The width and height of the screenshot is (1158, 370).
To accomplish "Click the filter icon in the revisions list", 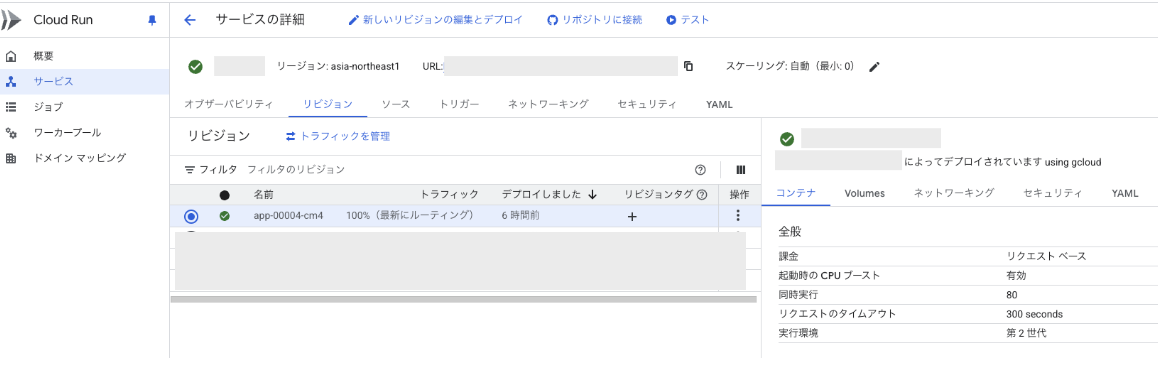I will [190, 170].
